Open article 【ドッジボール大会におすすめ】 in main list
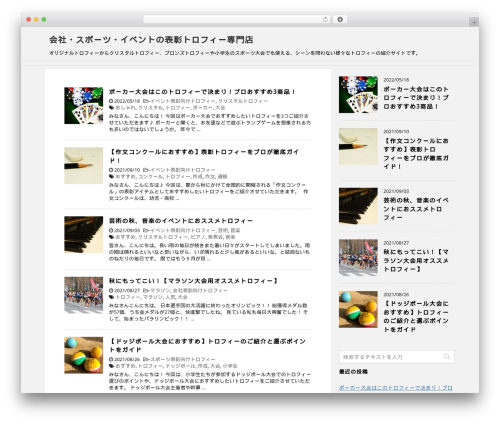The height and width of the screenshot is (423, 500). coord(207,345)
